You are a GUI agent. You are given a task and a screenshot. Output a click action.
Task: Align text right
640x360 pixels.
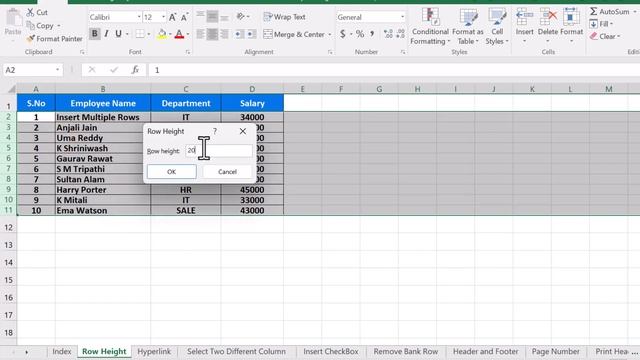(224, 34)
